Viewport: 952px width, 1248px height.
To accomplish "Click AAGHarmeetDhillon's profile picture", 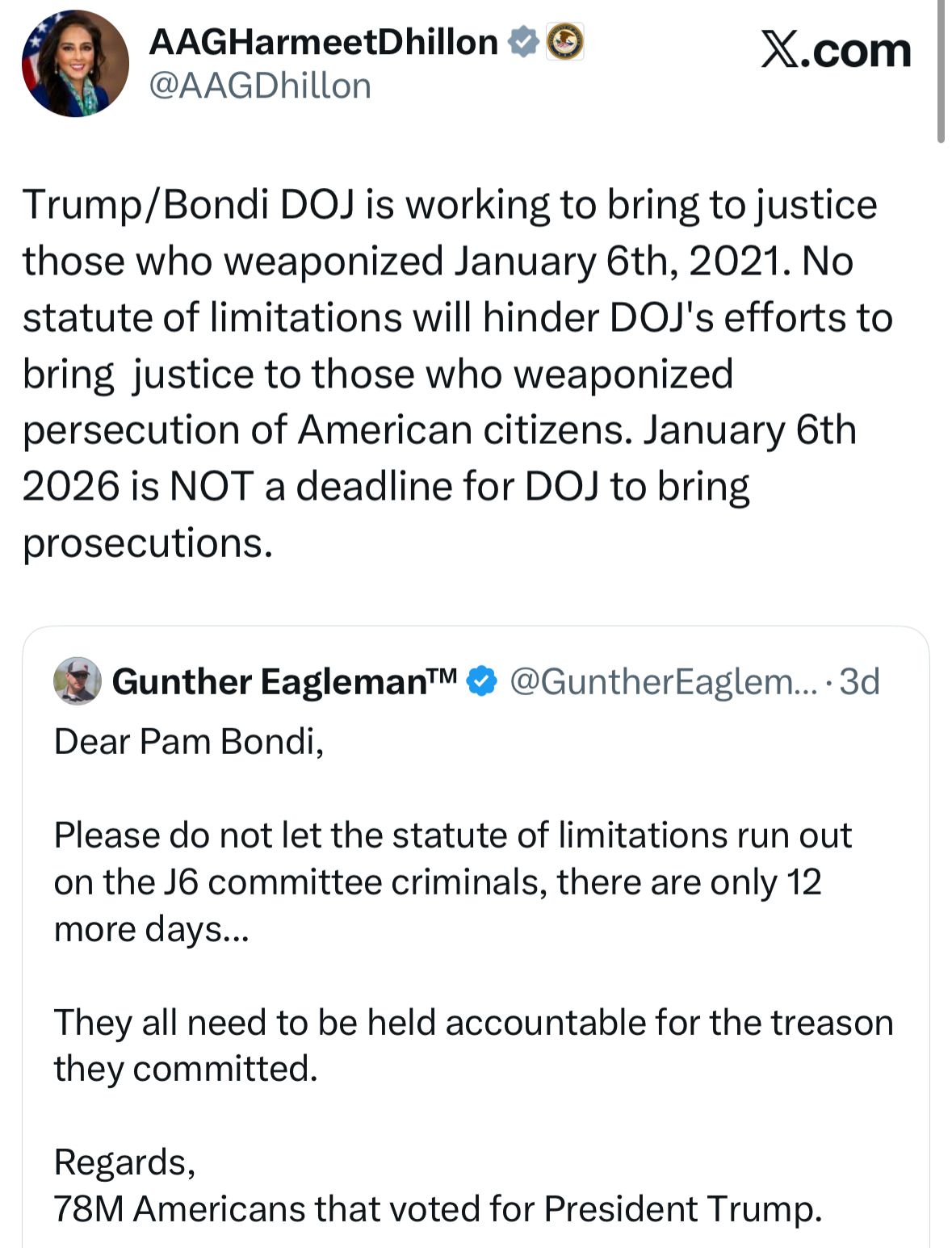I will [x=75, y=64].
